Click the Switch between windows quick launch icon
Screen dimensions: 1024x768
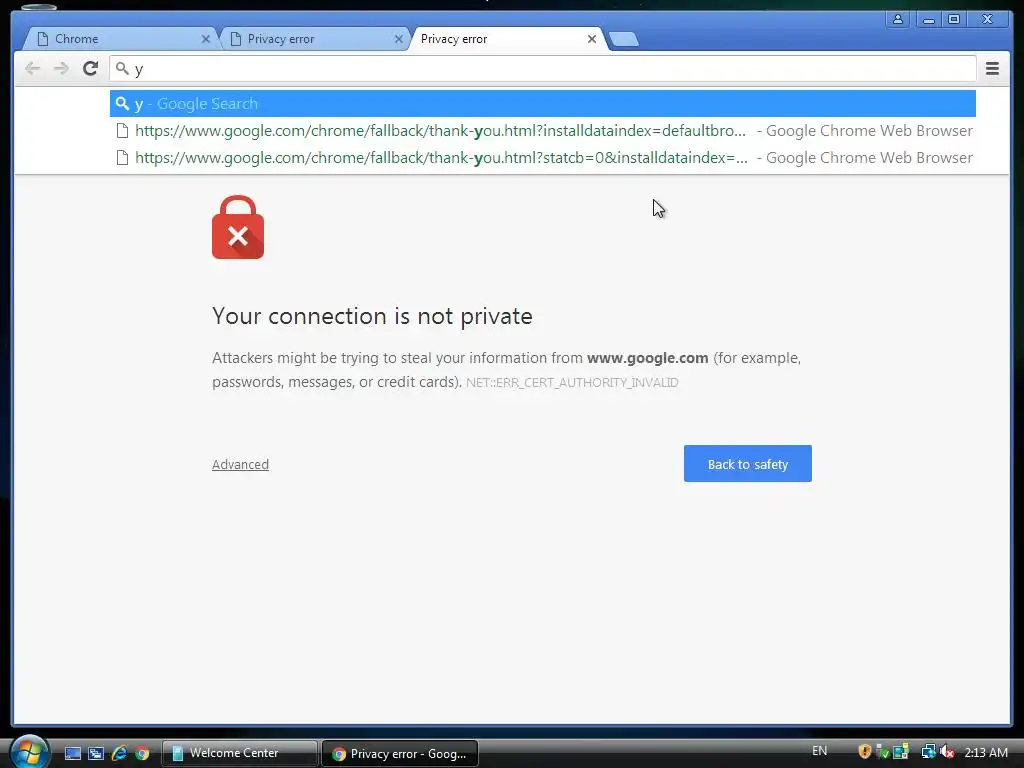click(96, 753)
